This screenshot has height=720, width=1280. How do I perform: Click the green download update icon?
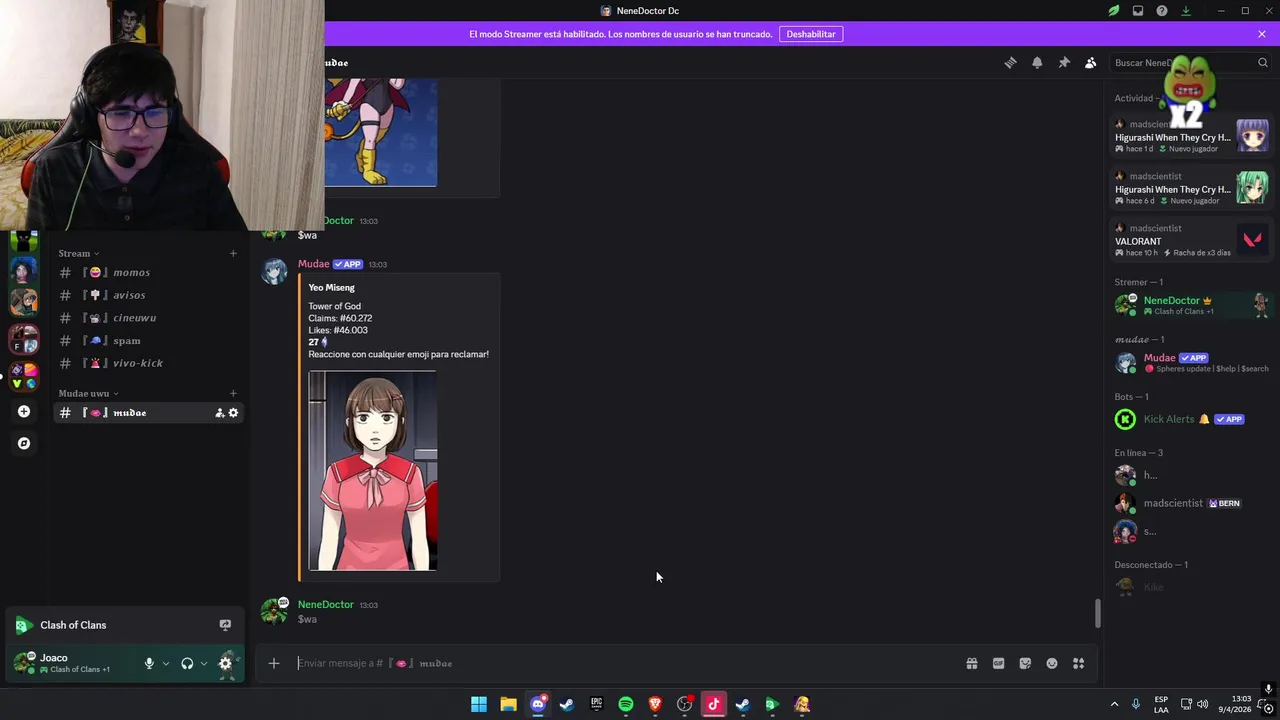[1186, 11]
